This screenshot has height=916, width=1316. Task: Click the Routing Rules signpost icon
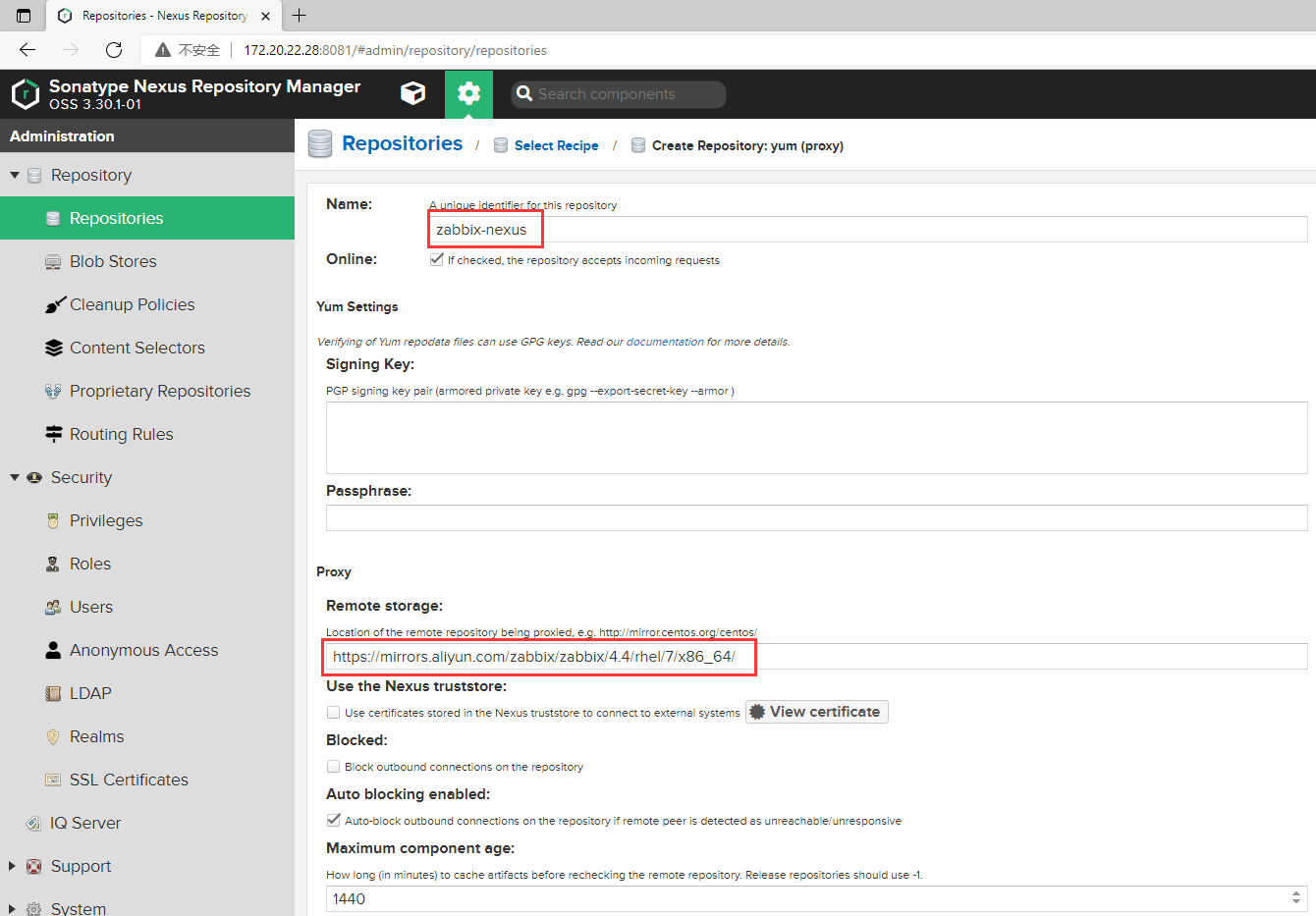tap(54, 434)
